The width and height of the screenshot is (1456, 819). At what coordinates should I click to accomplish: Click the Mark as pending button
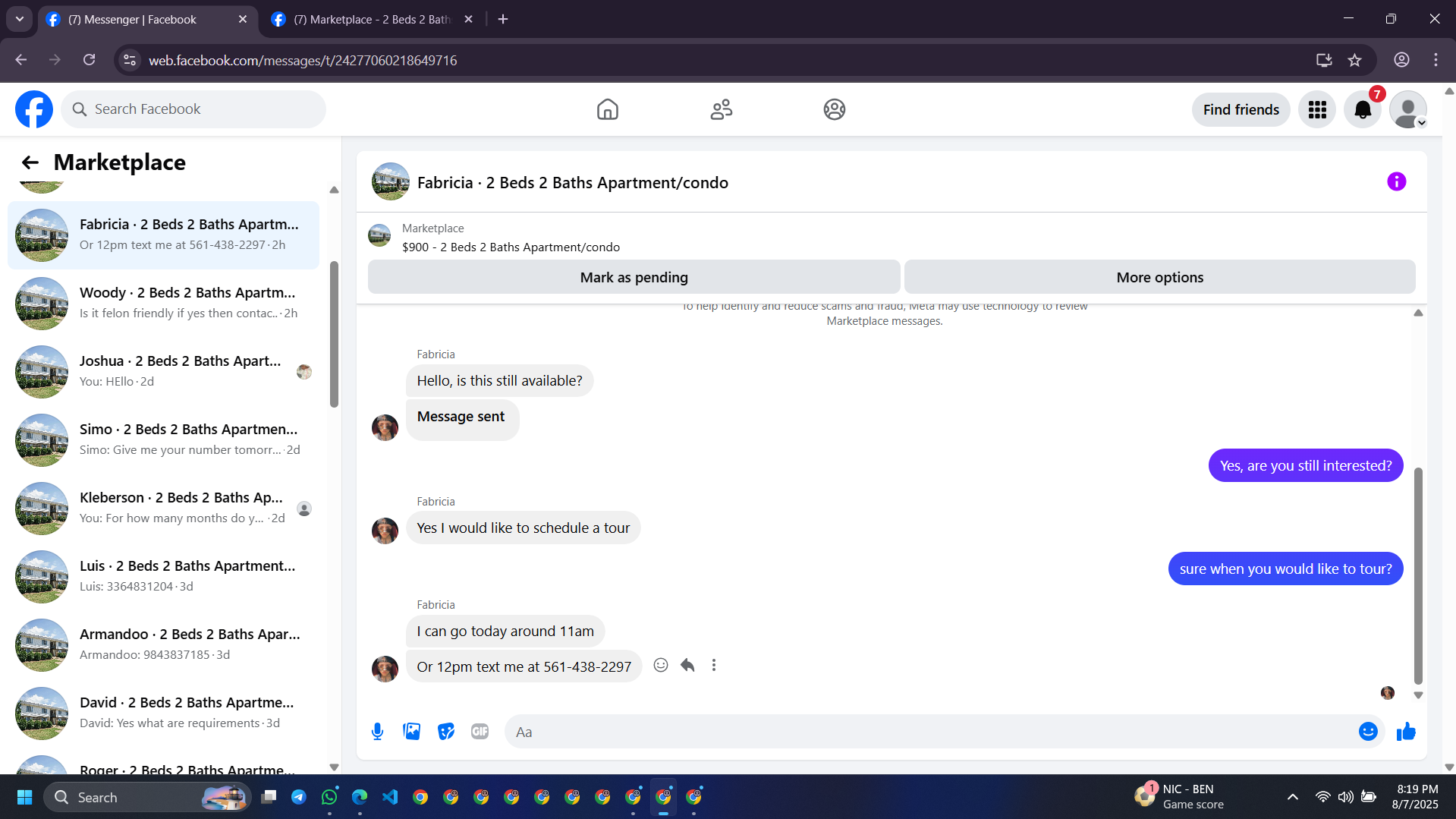(x=634, y=277)
